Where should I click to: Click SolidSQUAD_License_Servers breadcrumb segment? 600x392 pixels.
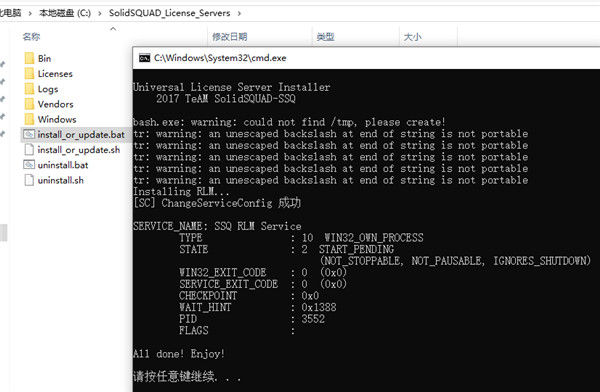(x=170, y=13)
